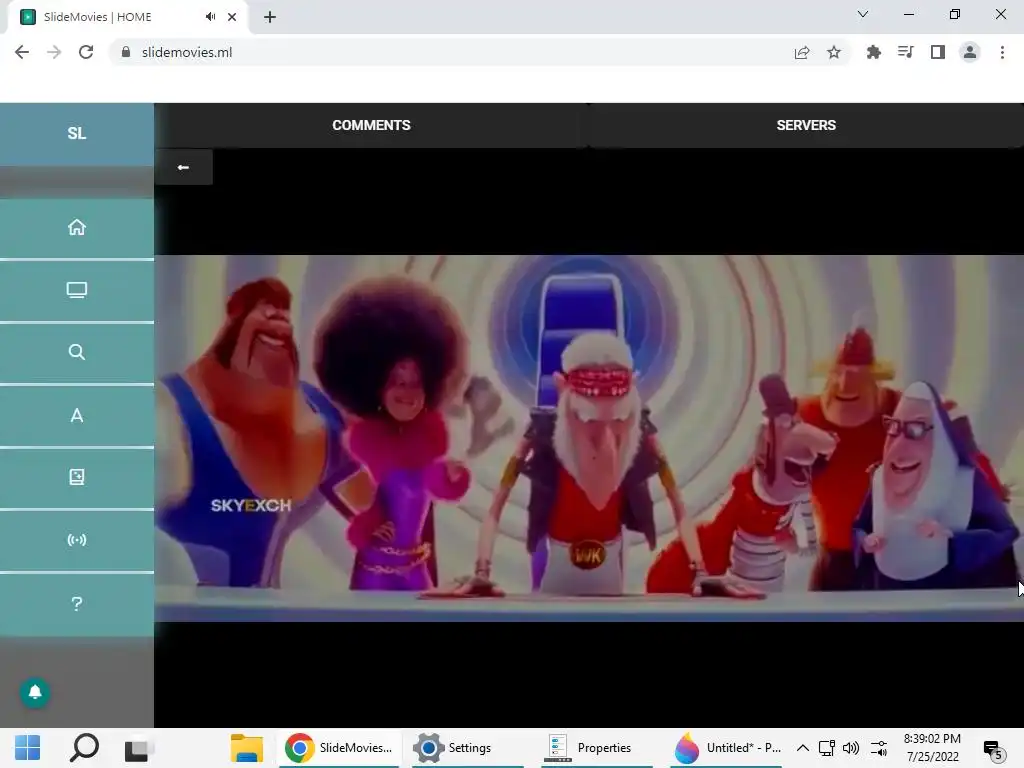Open the album book sidebar icon
Viewport: 1024px width, 768px height.
[x=76, y=477]
